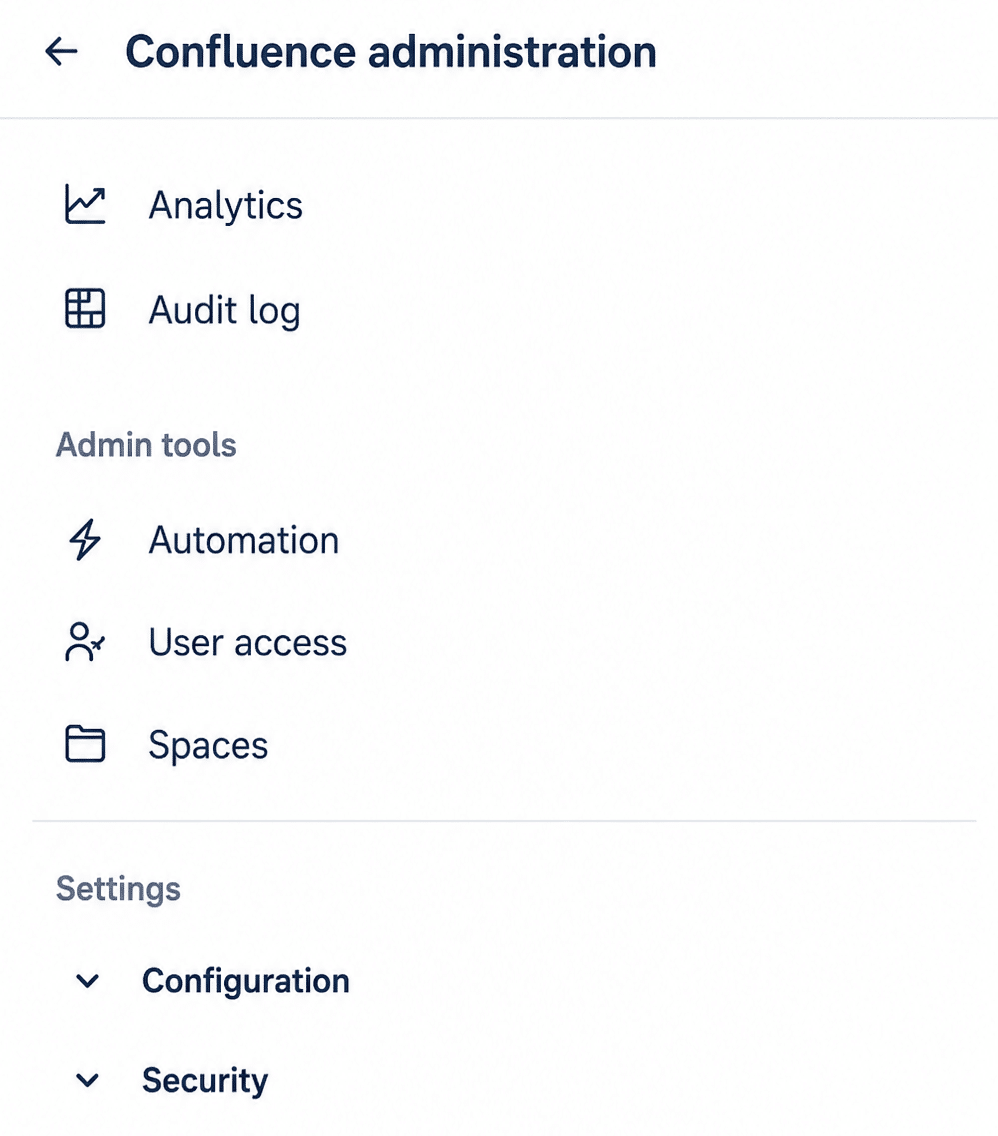
Task: Open the Analytics menu item
Action: click(x=225, y=206)
